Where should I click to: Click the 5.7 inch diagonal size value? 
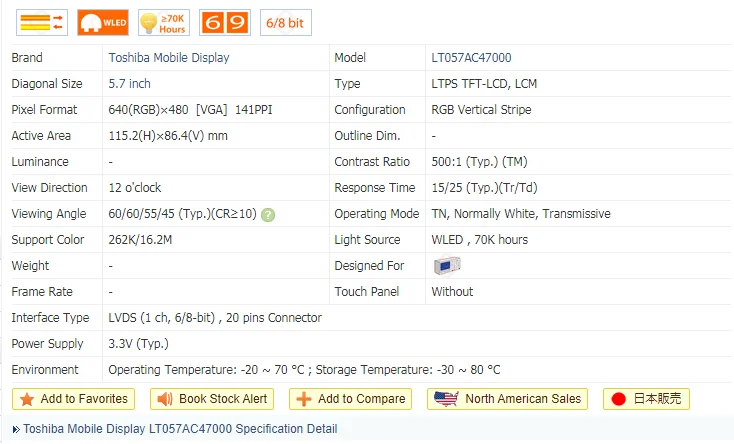[x=130, y=84]
